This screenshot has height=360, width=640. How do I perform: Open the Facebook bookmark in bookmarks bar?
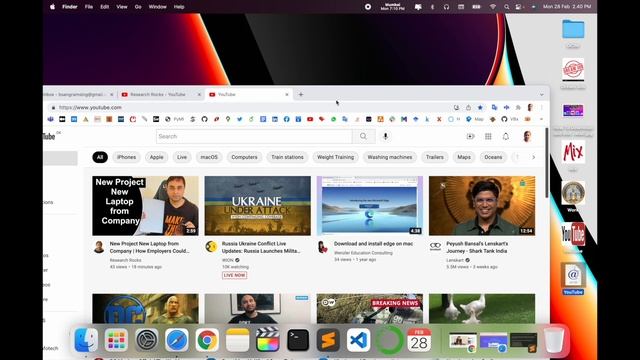[287, 119]
